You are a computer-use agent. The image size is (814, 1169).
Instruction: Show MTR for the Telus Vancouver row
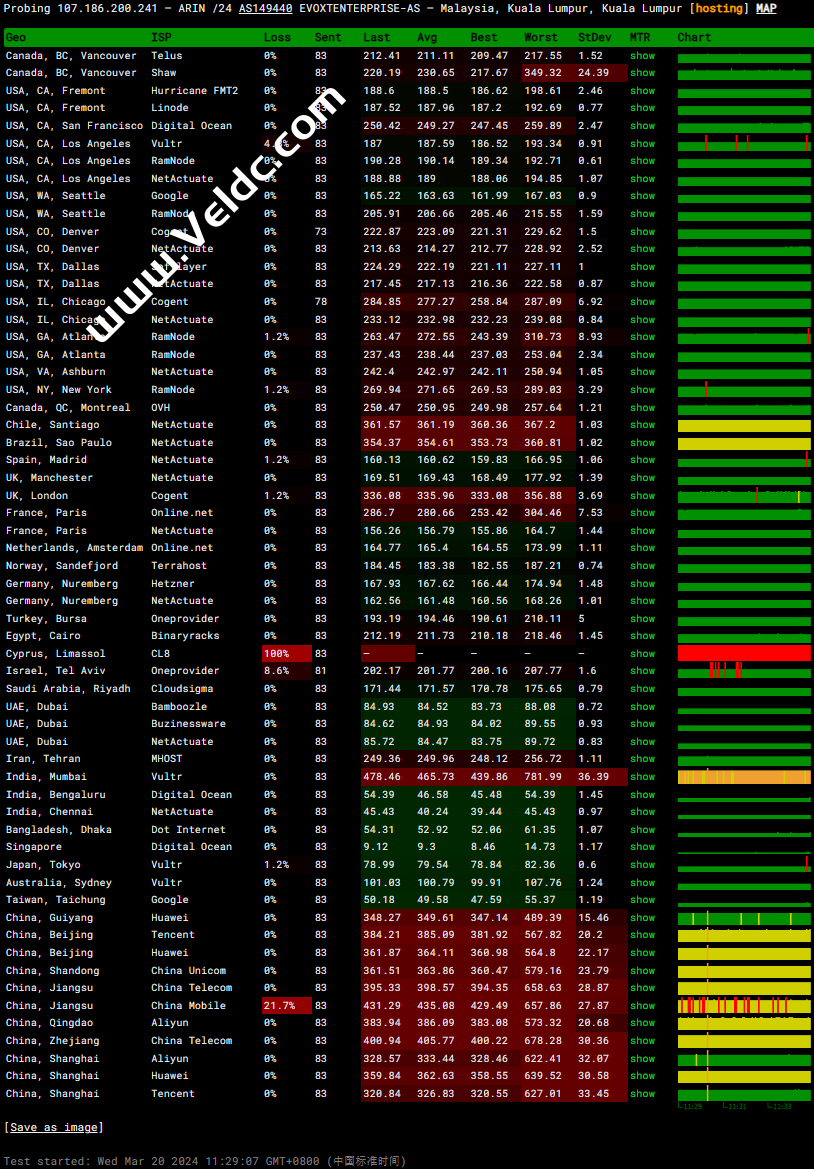[x=643, y=55]
